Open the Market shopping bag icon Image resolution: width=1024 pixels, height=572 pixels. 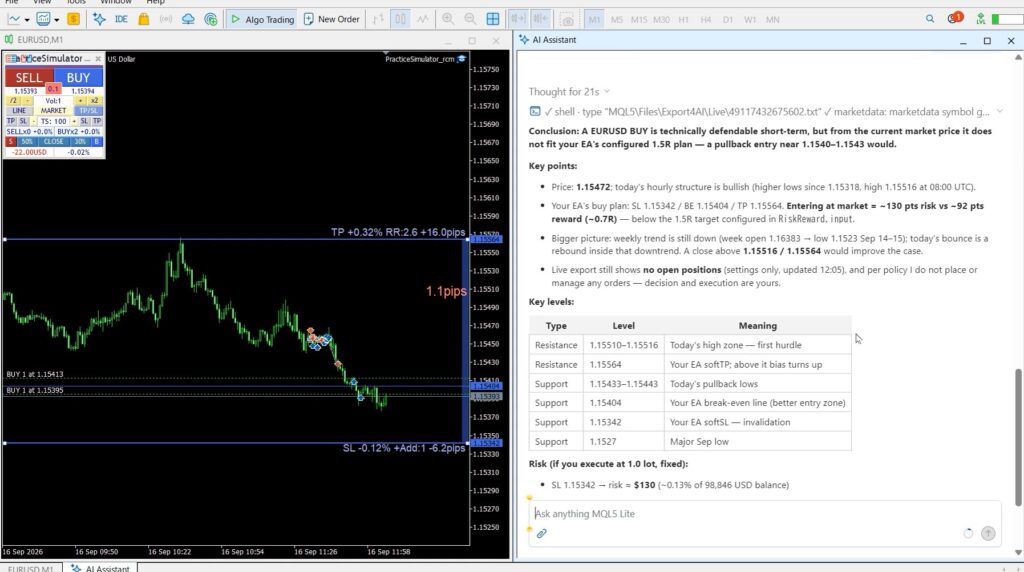[144, 19]
